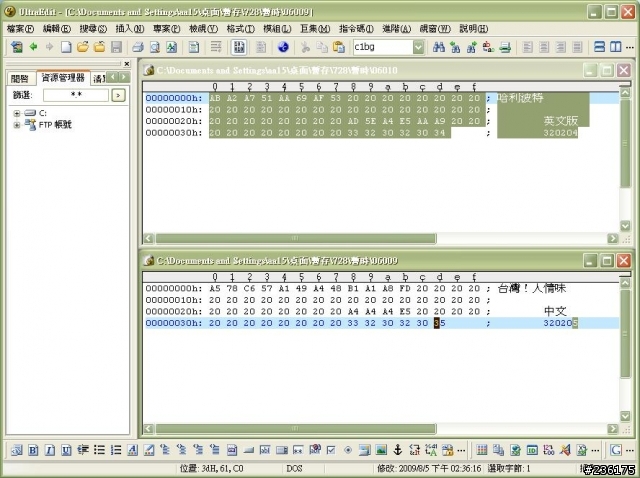
Task: Insert radio button element icon
Action: click(348, 450)
